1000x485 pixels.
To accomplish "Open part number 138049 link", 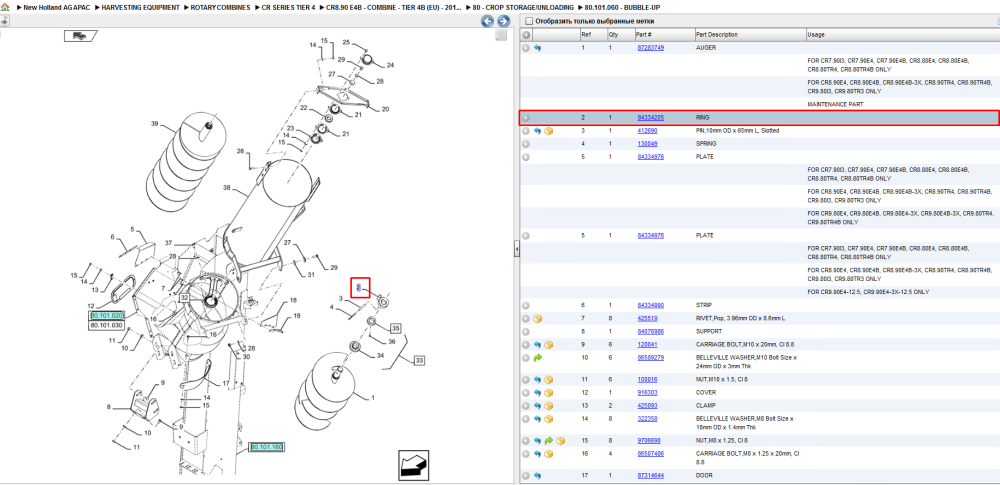I will click(x=648, y=144).
